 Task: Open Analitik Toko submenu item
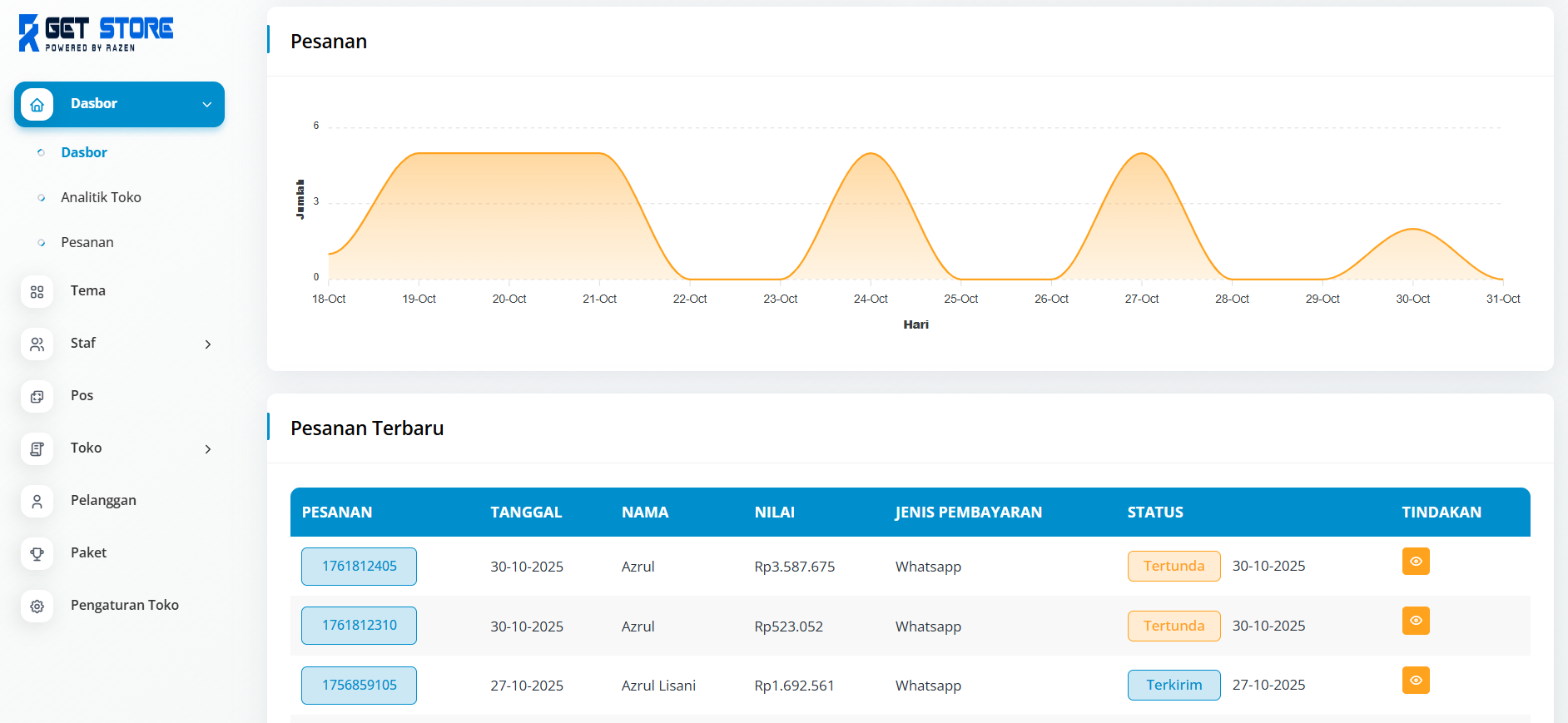click(101, 197)
